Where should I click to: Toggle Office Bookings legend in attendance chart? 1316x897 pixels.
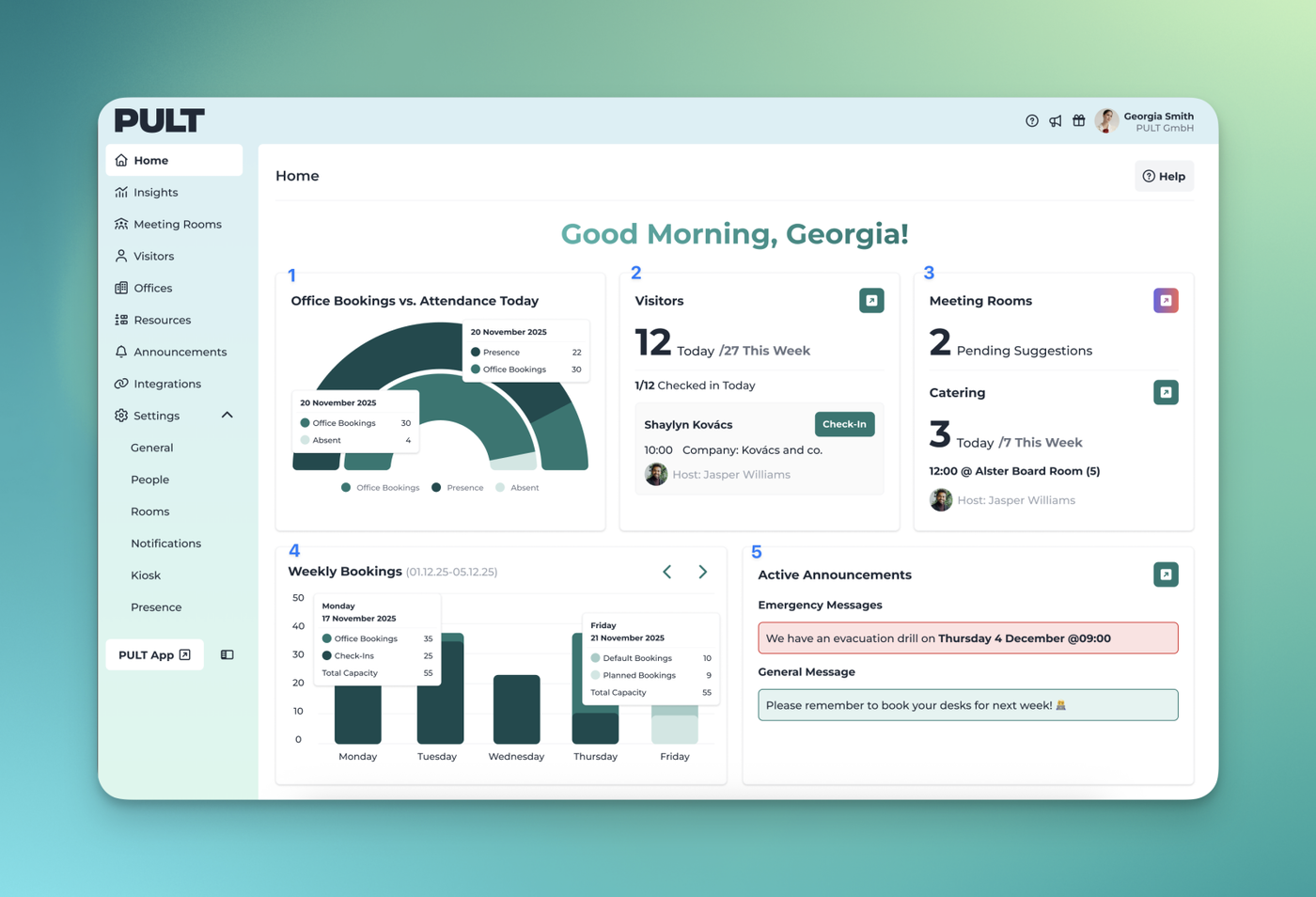click(381, 488)
